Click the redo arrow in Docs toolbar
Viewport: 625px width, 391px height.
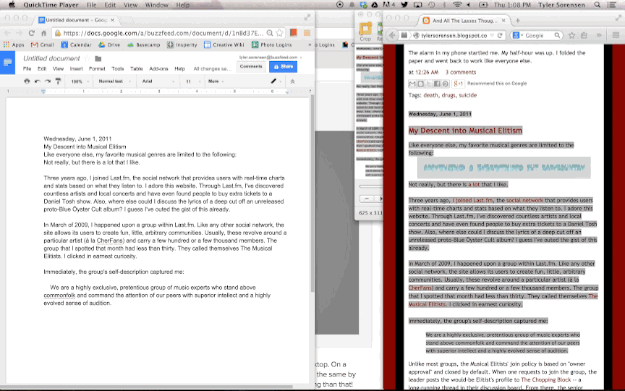pyautogui.click(x=48, y=81)
